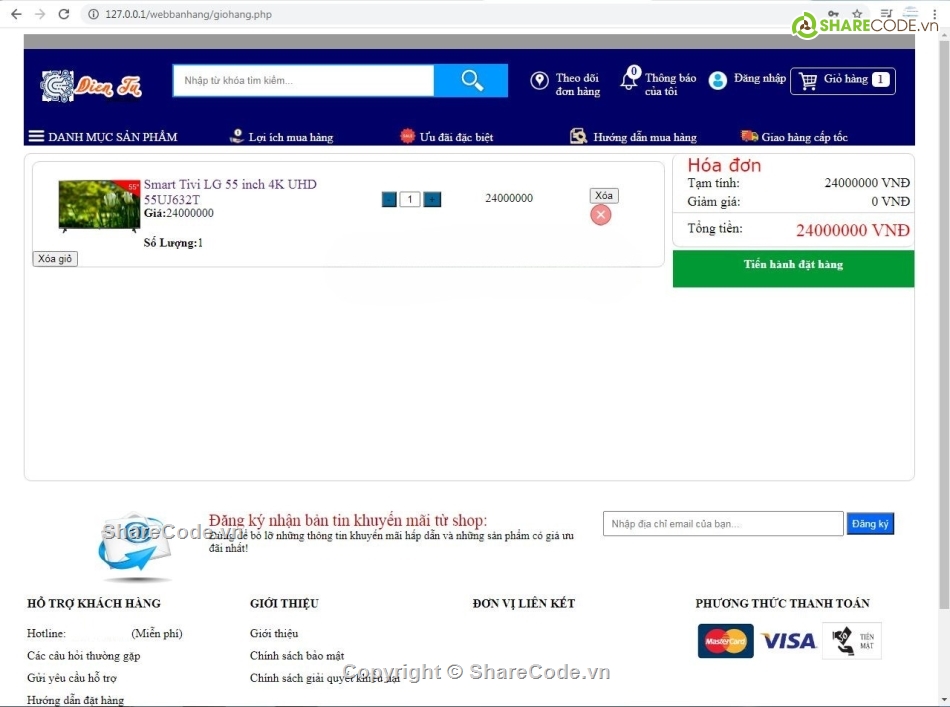
Task: Open Các câu hỏi thường gặp link
Action: (84, 656)
